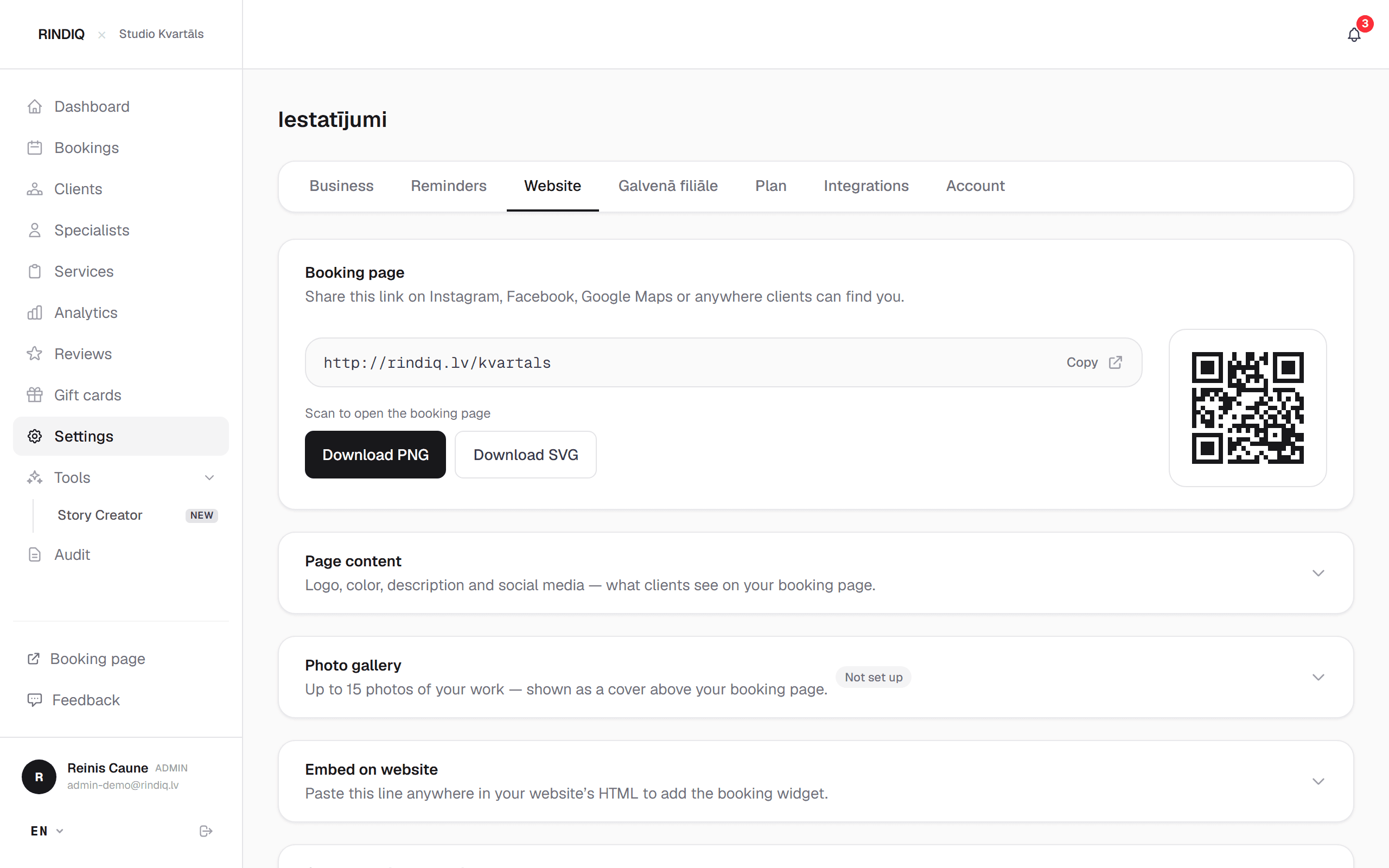
Task: Click the R user avatar
Action: click(39, 777)
